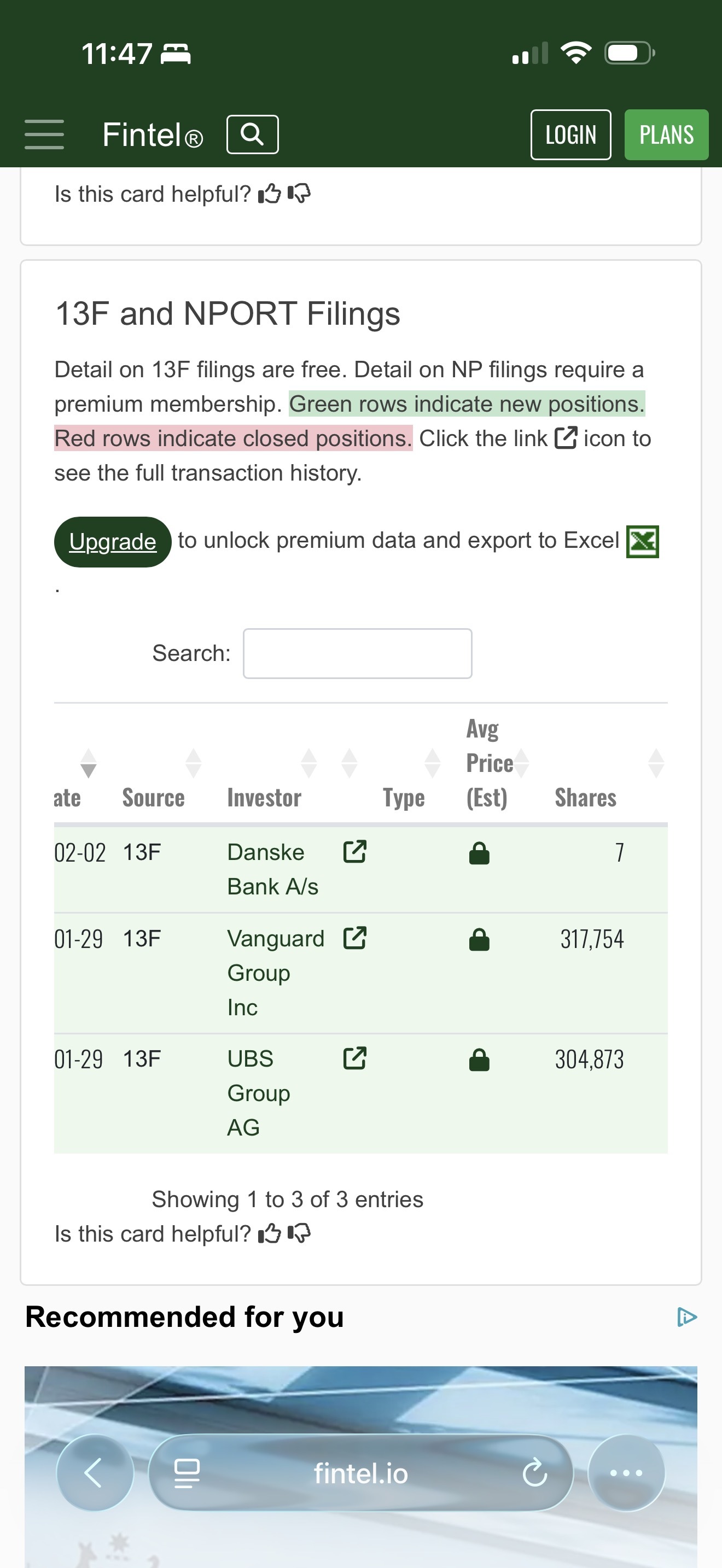Open Danske Bank transaction history link icon

coord(355,852)
